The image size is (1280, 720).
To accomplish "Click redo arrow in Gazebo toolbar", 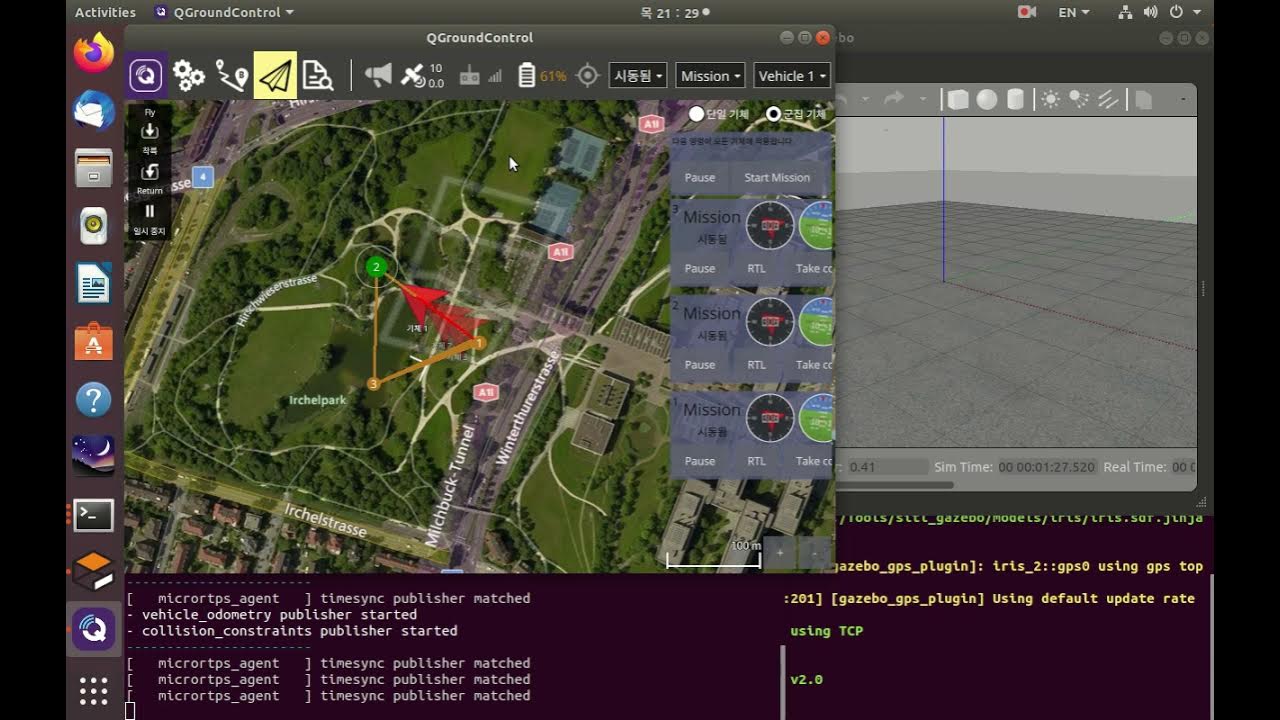I will 894,98.
